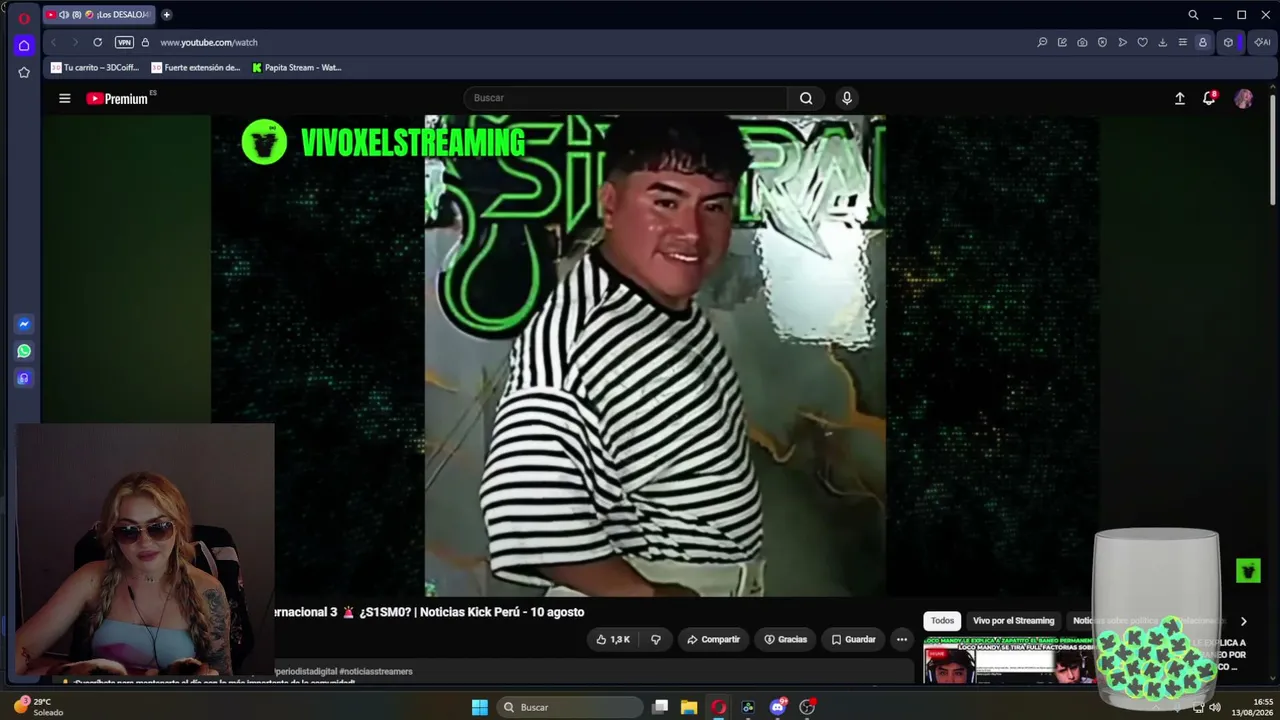Click the 'Gracias' thanks button
Image resolution: width=1280 pixels, height=720 pixels.
pos(786,639)
